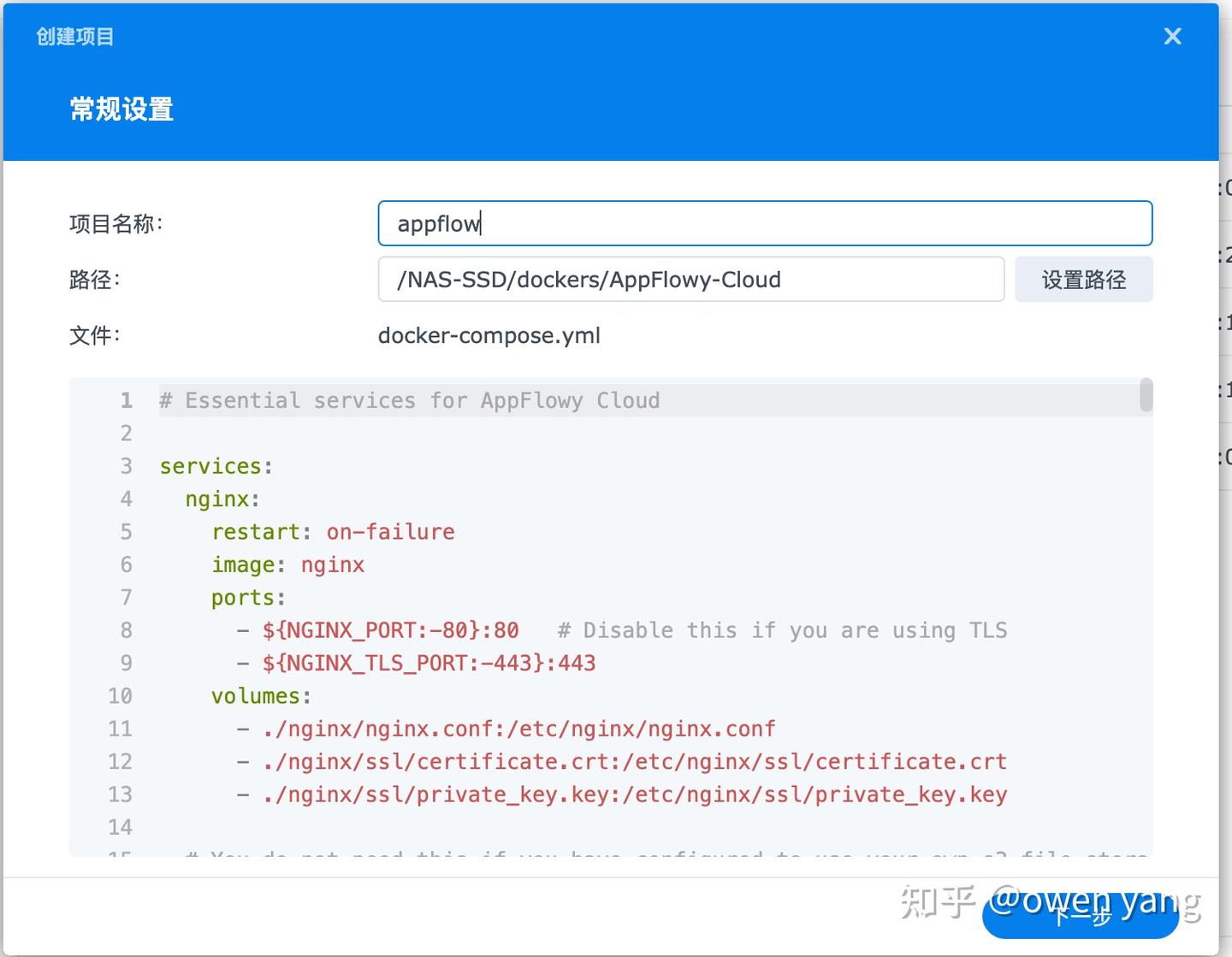
Task: Click the 项目名称 input containing appflow
Action: [x=765, y=223]
